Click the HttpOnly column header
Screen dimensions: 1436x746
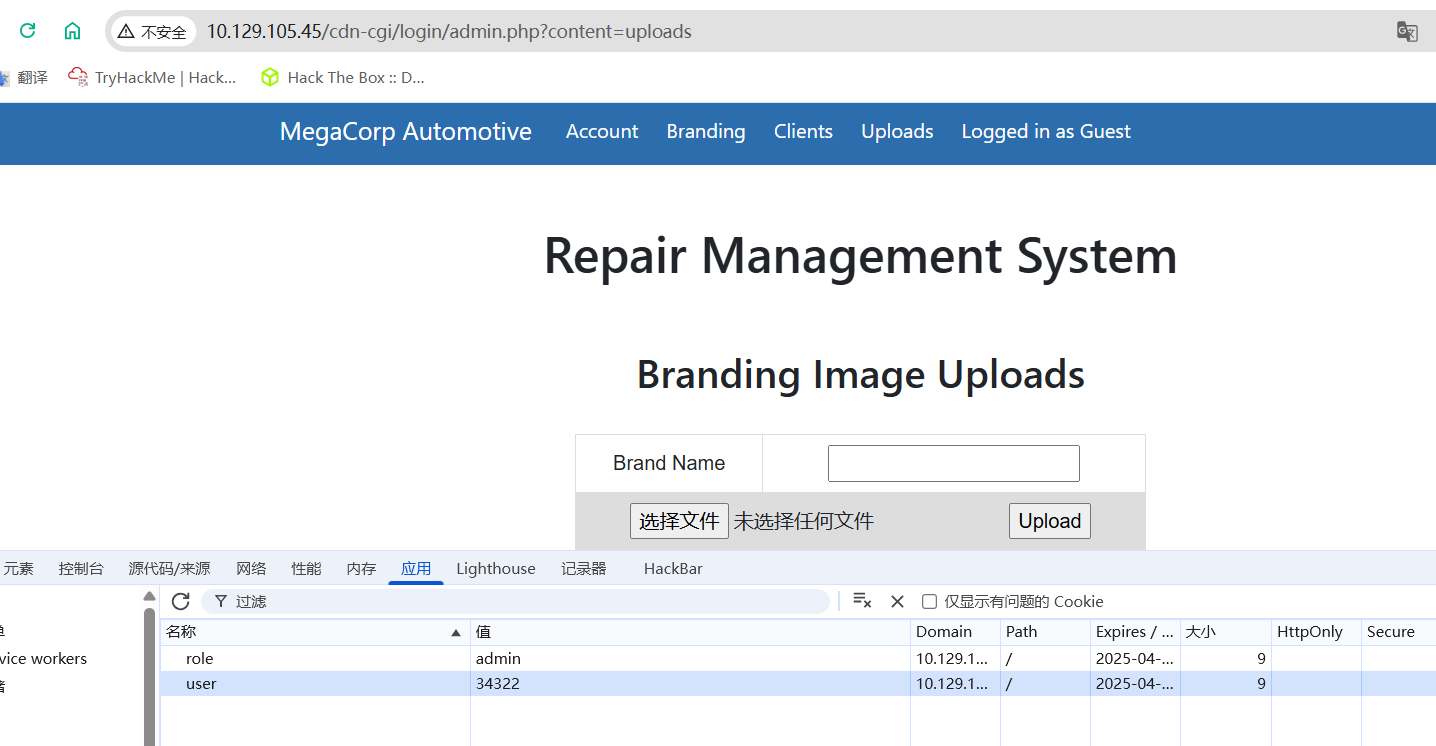[1316, 632]
